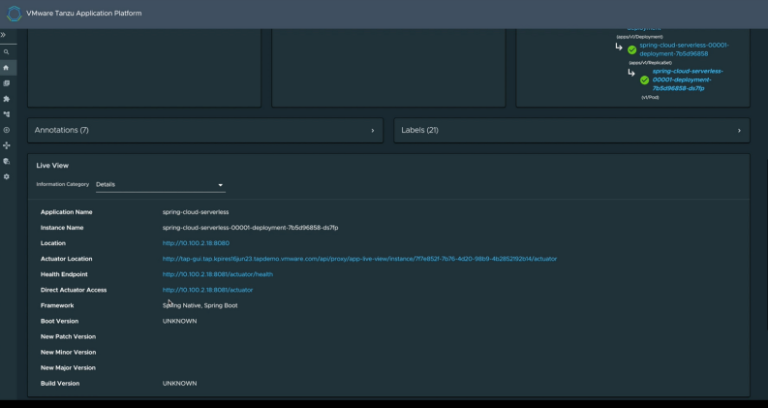Select the Instance Name value text
Image resolution: width=768 pixels, height=408 pixels.
point(250,228)
